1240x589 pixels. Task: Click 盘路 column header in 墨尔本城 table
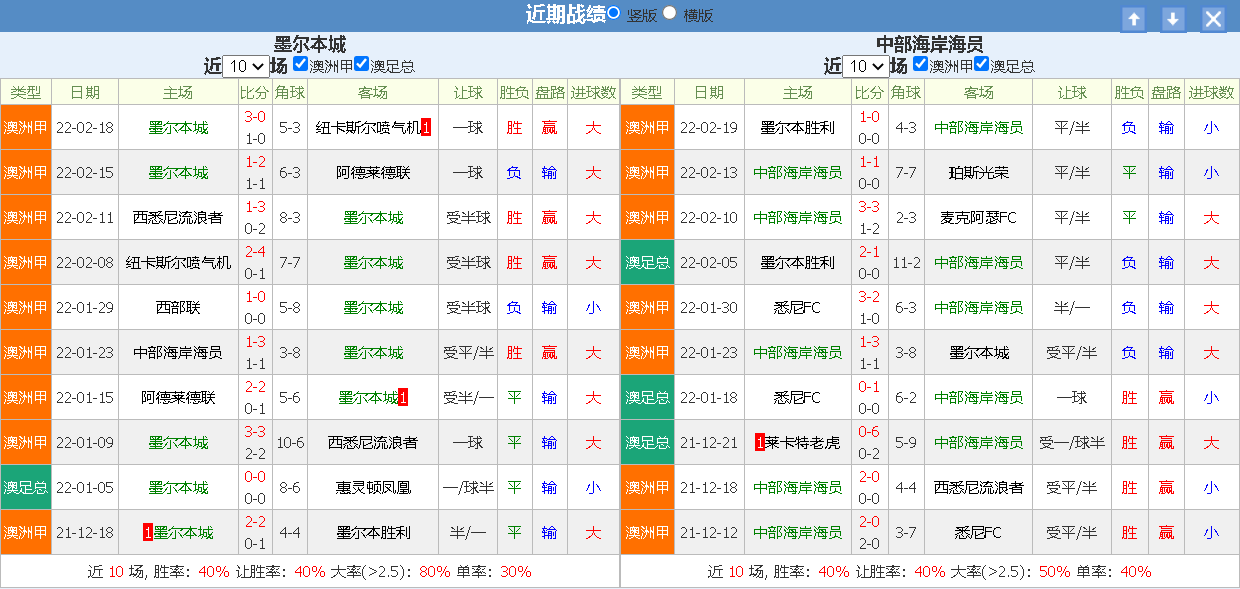click(x=549, y=92)
